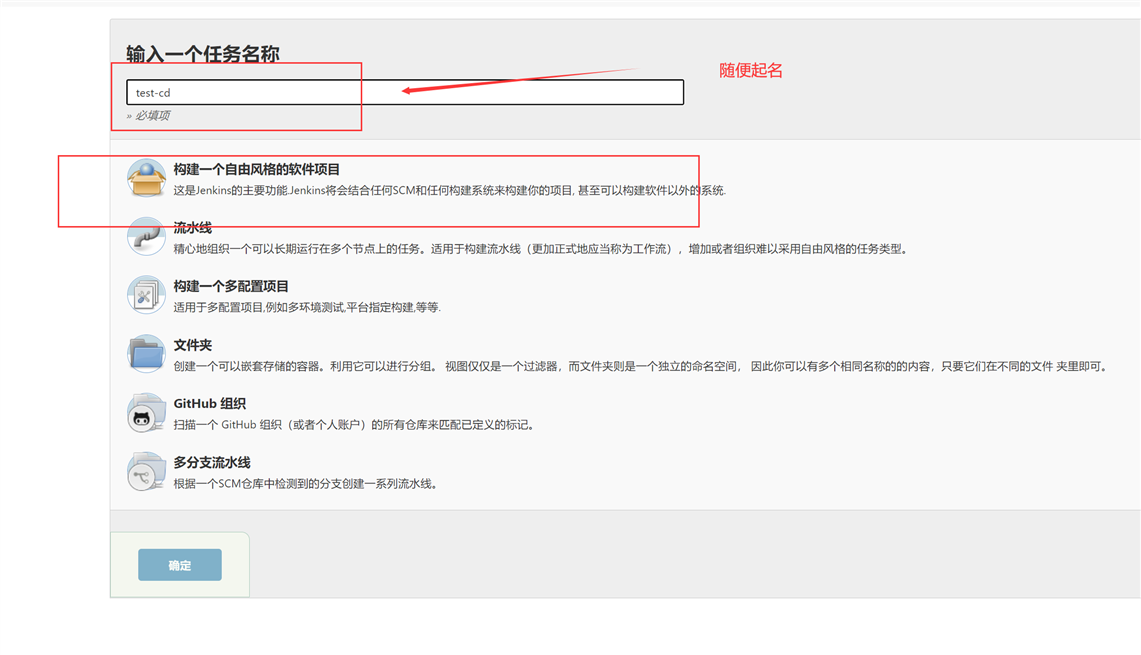Choose the GitHub 组织 title

(210, 403)
